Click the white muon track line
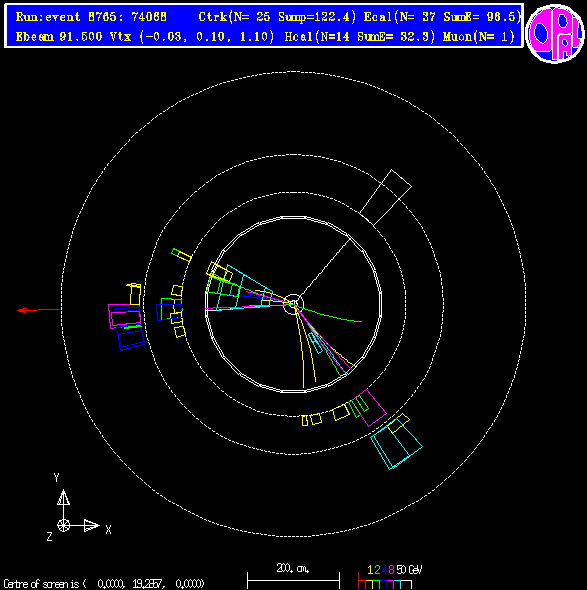Screen dimensions: 587x590 point(325,268)
